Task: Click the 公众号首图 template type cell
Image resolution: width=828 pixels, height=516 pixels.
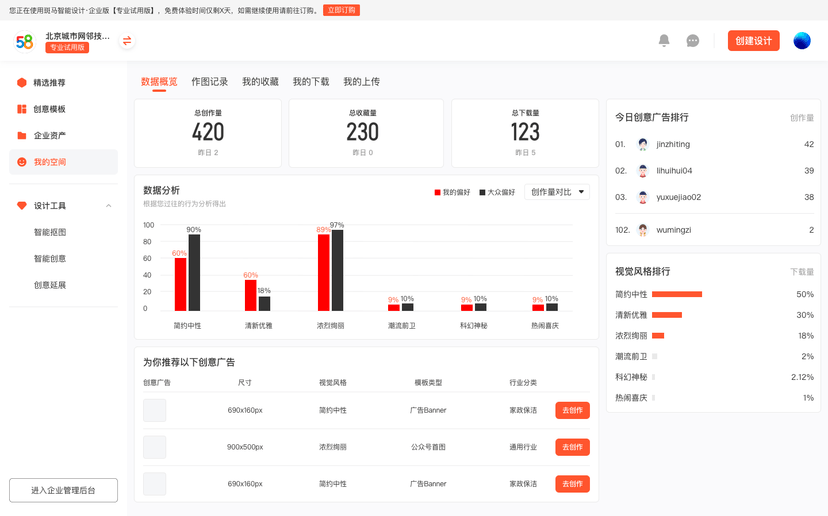Action: pyautogui.click(x=428, y=447)
